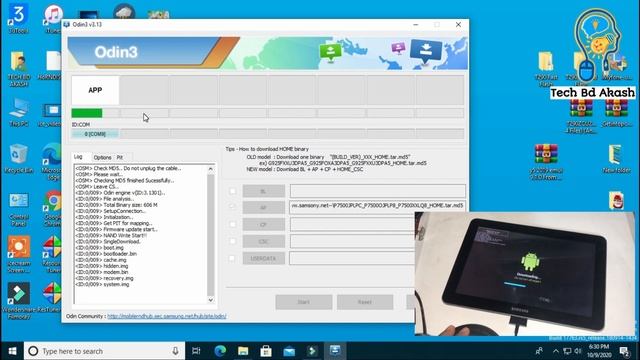Image resolution: width=640 pixels, height=360 pixels.
Task: Tick the BL checkbox
Action: click(232, 191)
